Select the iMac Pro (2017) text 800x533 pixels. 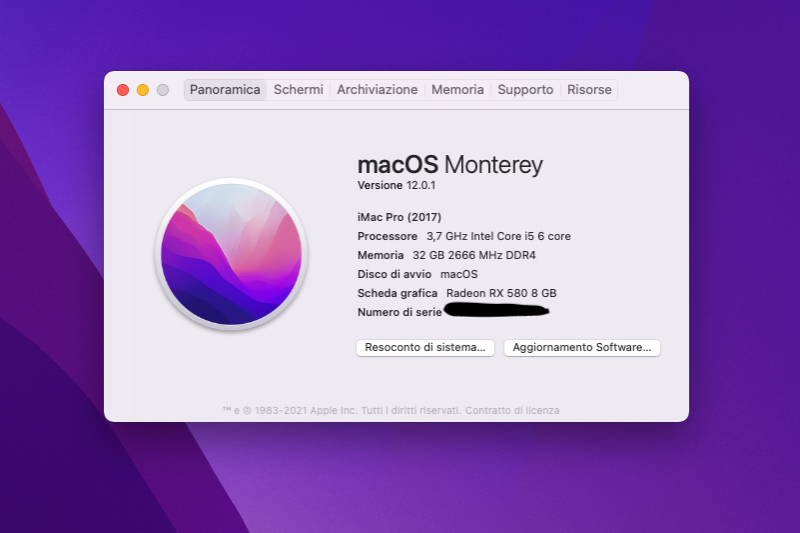point(399,217)
